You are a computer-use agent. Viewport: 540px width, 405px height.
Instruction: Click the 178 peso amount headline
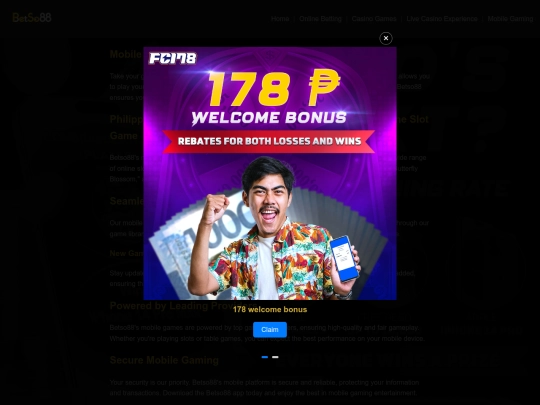click(274, 89)
